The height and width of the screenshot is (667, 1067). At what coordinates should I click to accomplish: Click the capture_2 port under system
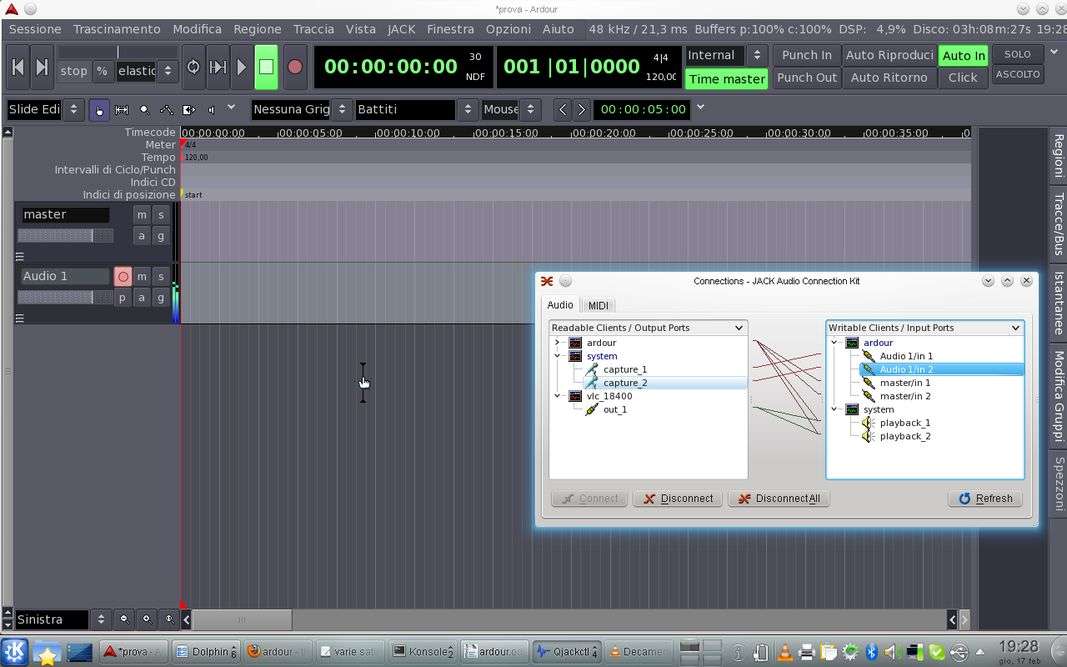click(625, 383)
